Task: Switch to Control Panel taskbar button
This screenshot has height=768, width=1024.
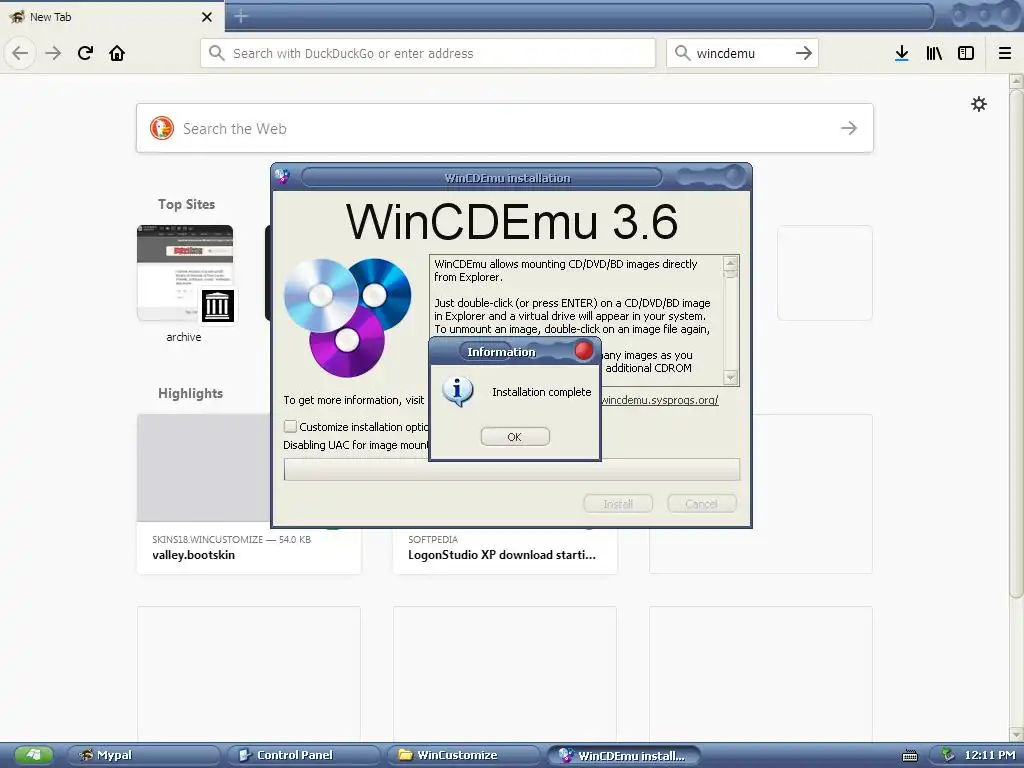Action: [x=303, y=756]
